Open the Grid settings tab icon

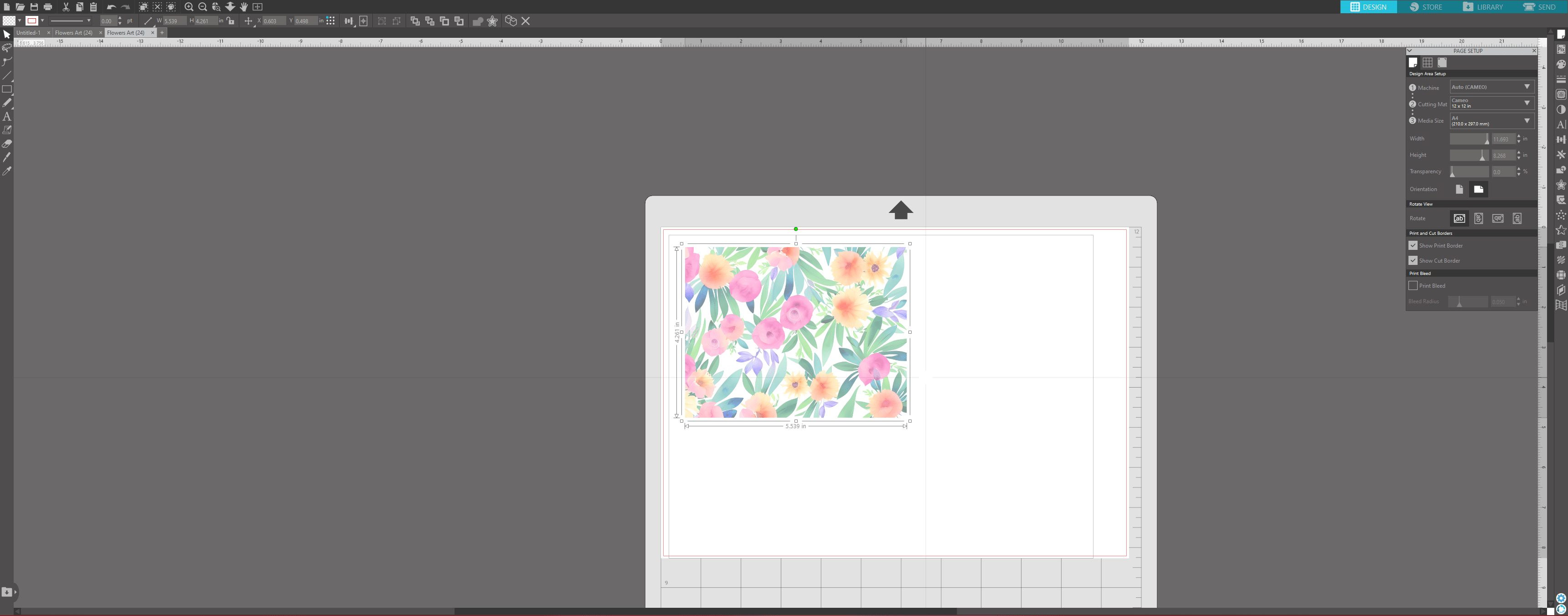pos(1428,63)
